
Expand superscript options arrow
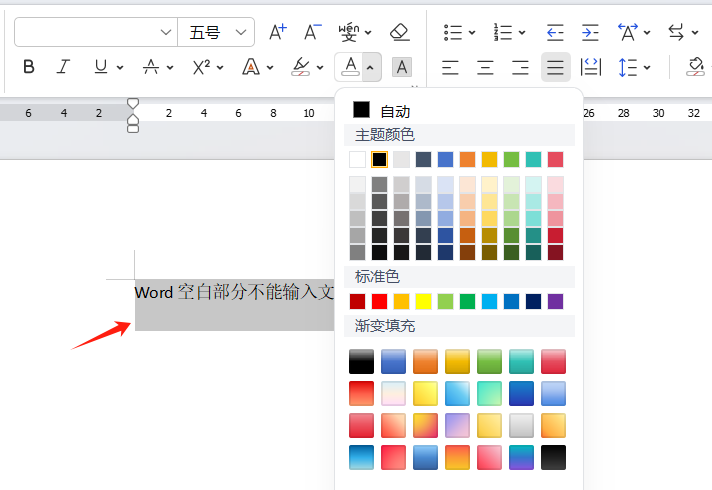tap(220, 68)
